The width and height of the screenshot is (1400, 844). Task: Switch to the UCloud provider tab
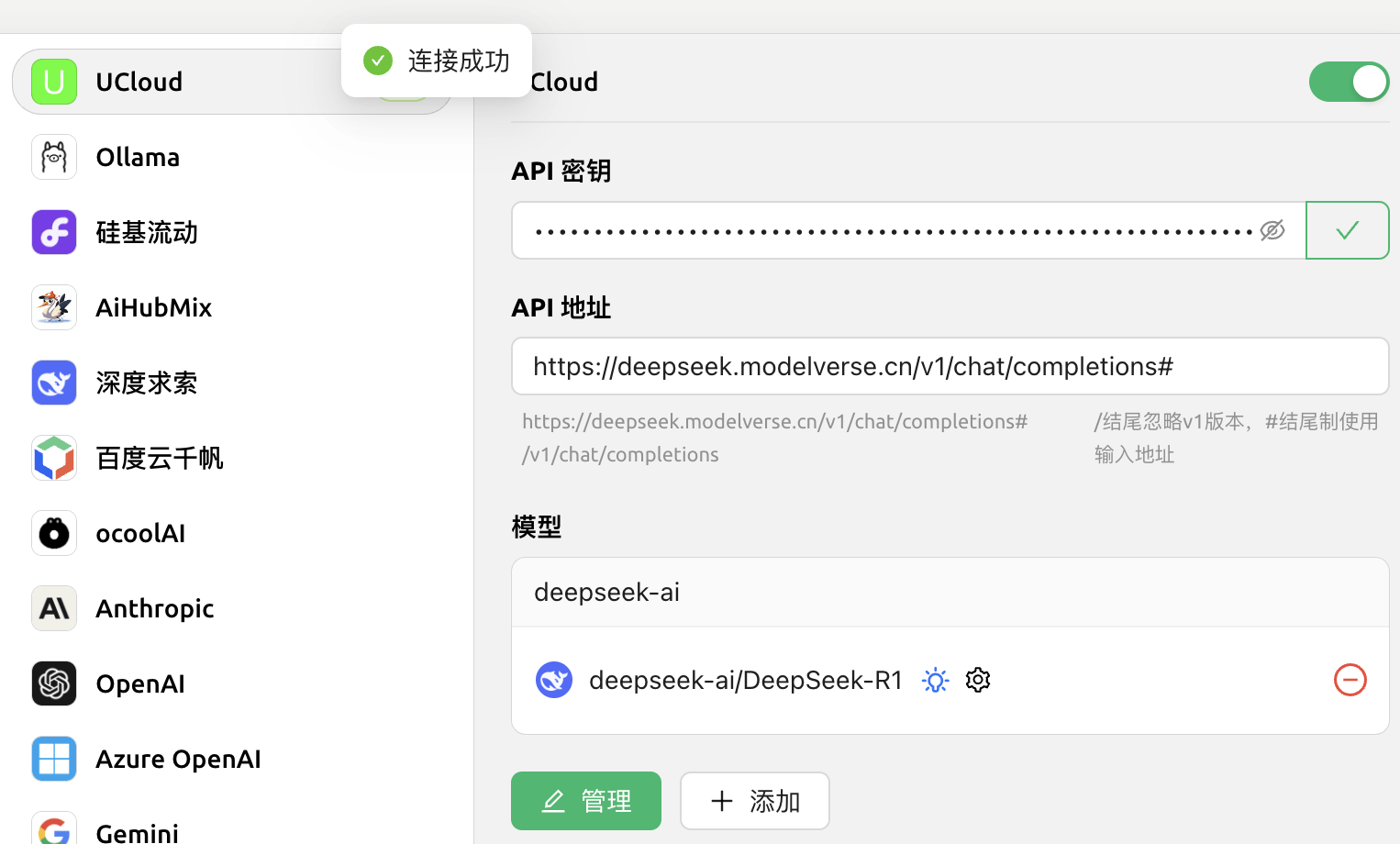[139, 82]
